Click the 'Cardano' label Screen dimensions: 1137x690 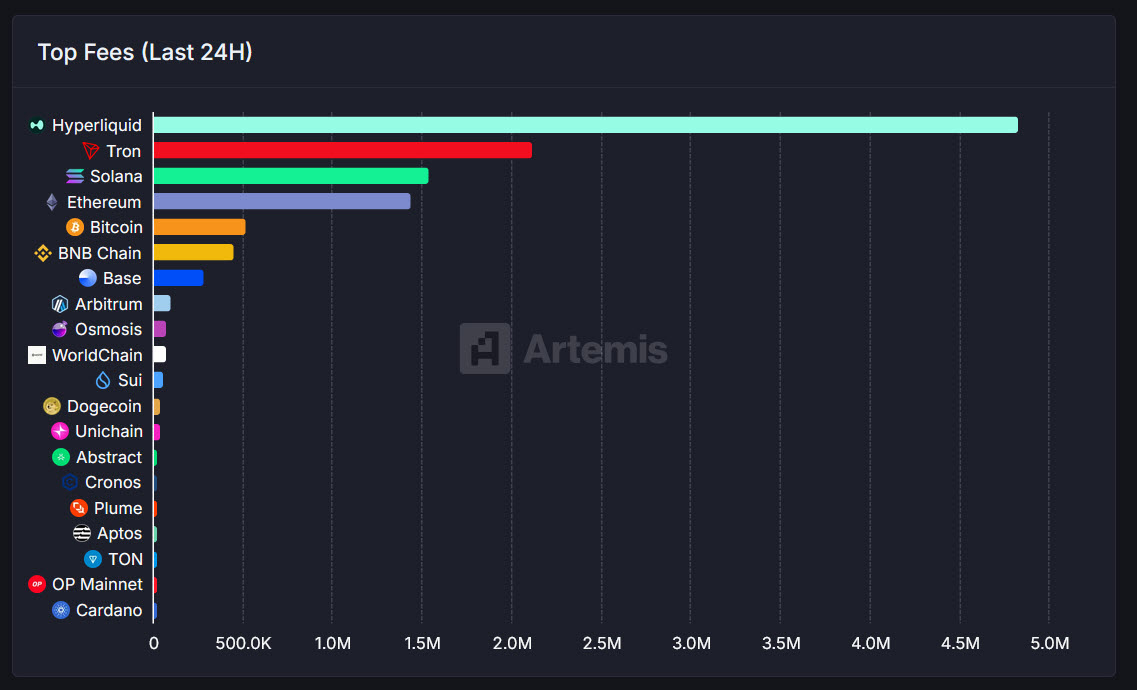[109, 610]
